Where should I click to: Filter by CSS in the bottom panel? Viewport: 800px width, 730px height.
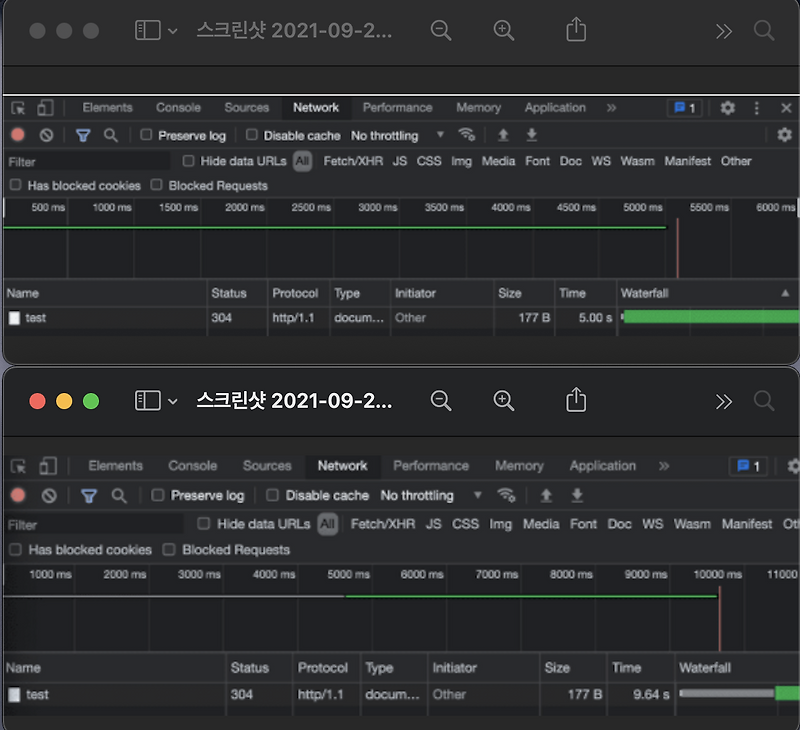click(465, 524)
